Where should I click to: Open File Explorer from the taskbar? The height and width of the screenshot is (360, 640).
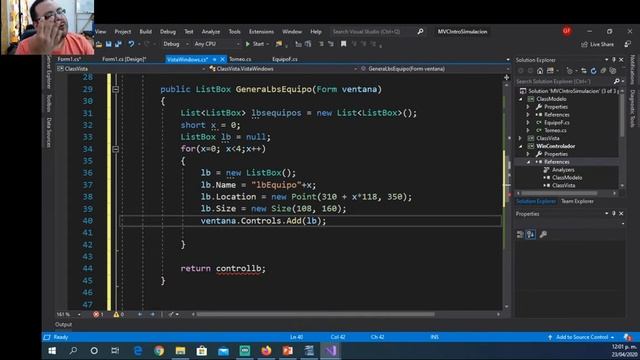point(180,351)
